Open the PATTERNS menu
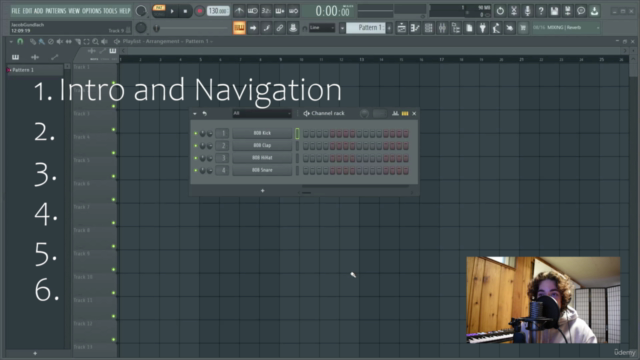The width and height of the screenshot is (640, 360). coord(56,11)
